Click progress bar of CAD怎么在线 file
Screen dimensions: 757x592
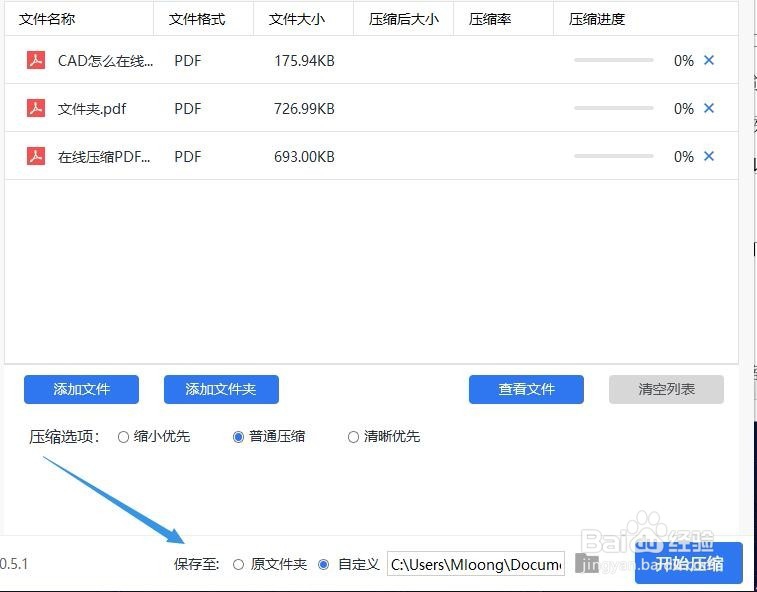click(x=614, y=60)
